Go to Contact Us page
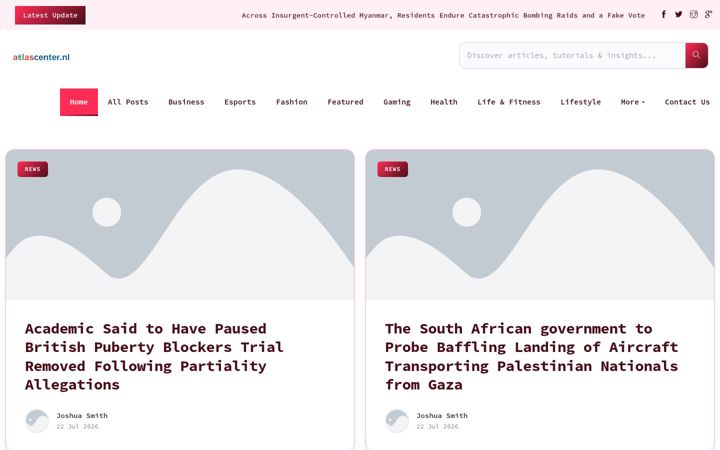This screenshot has width=720, height=450. [687, 102]
